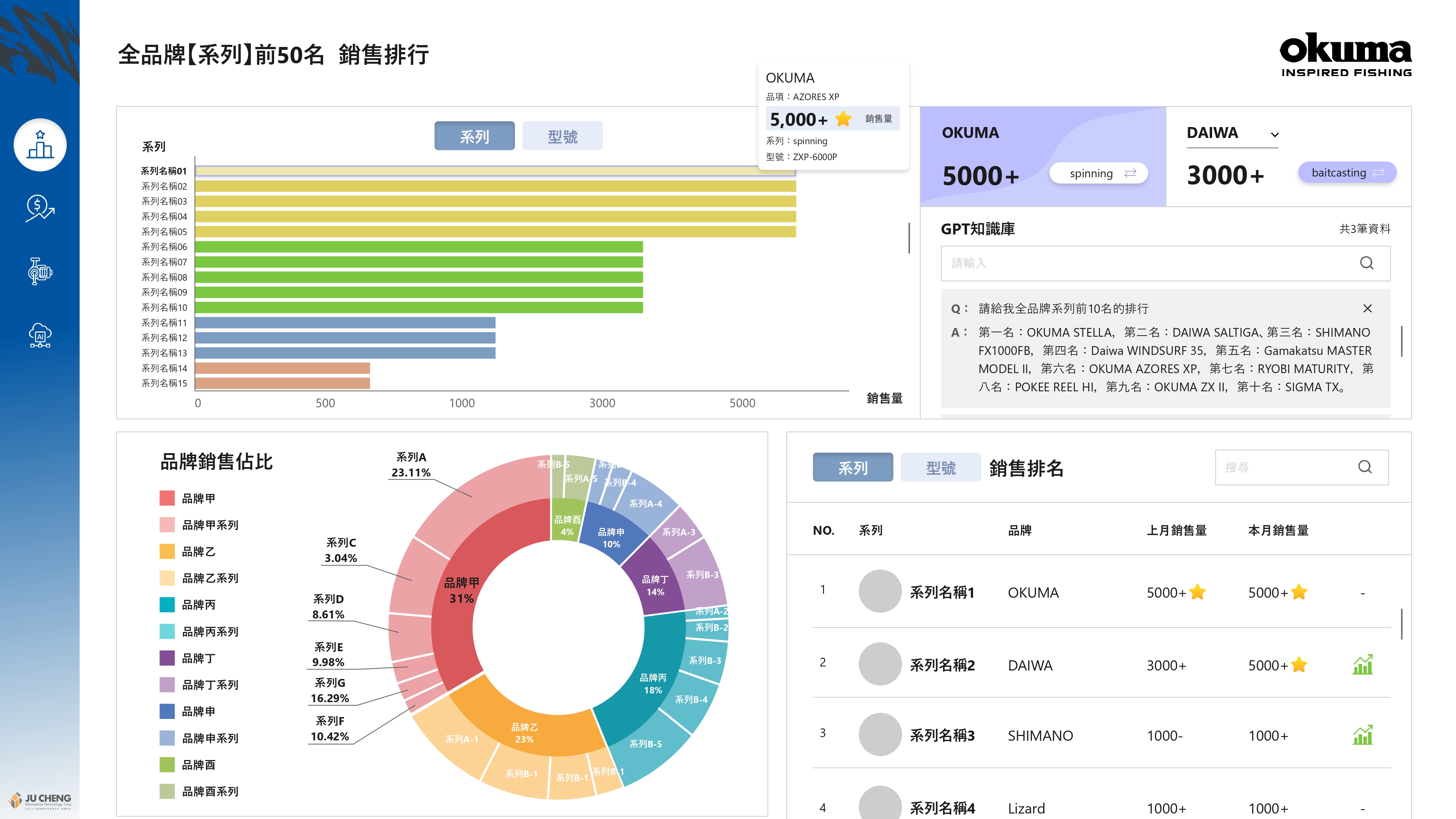Open the sales ranking sidebar icon

tap(40, 145)
